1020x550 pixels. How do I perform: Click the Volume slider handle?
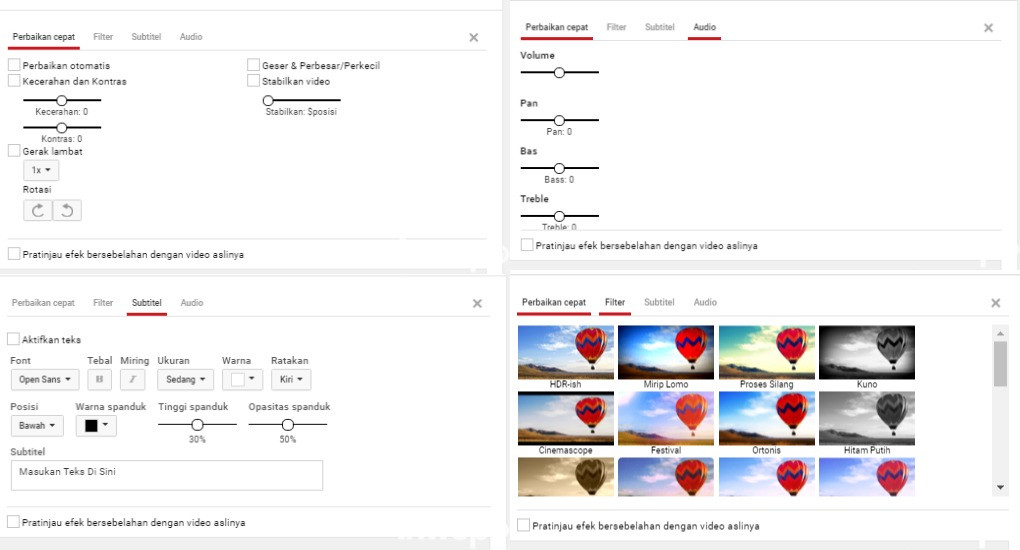[559, 72]
